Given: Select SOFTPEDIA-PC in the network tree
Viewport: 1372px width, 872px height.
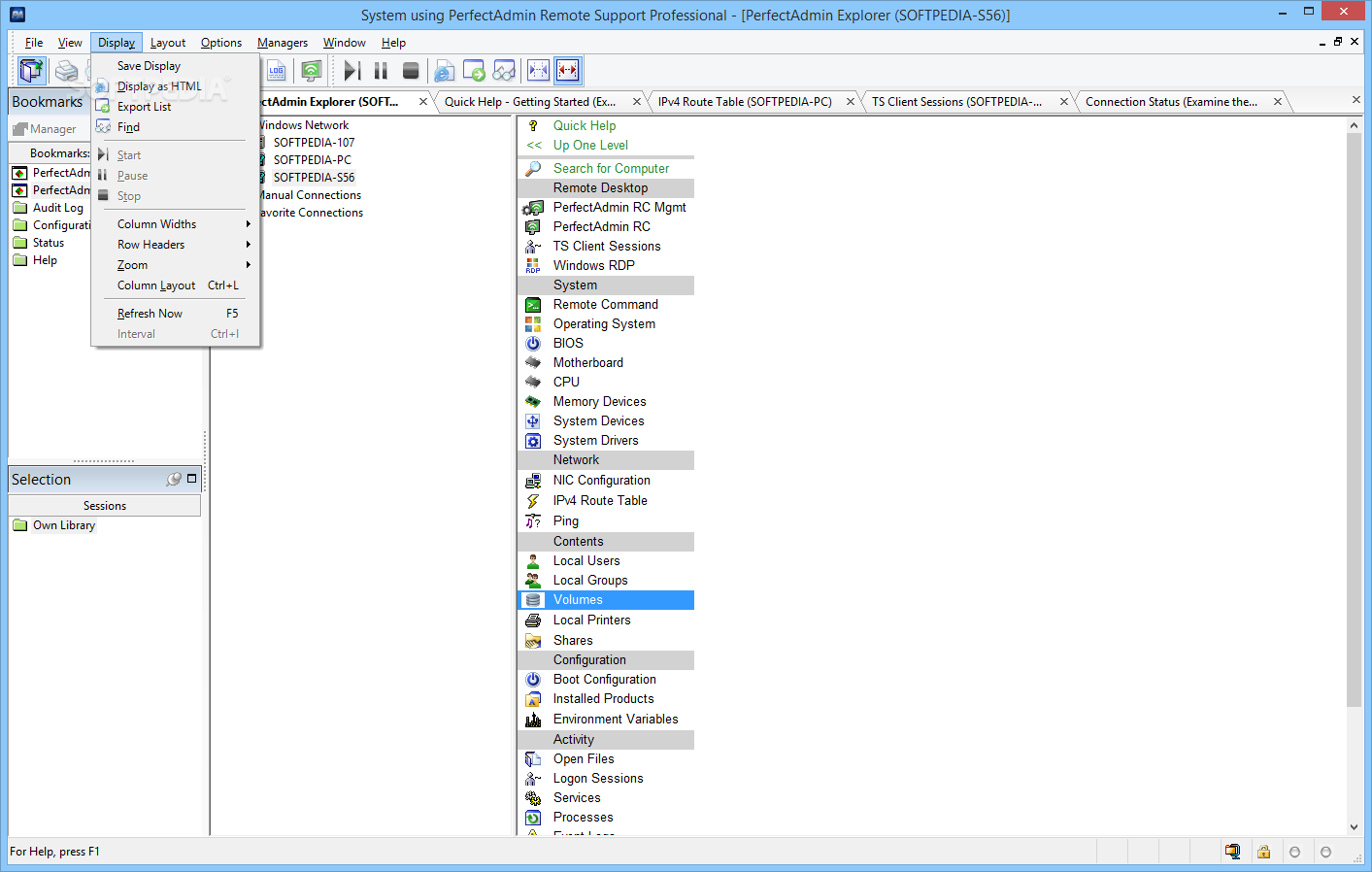Looking at the screenshot, I should [x=312, y=160].
